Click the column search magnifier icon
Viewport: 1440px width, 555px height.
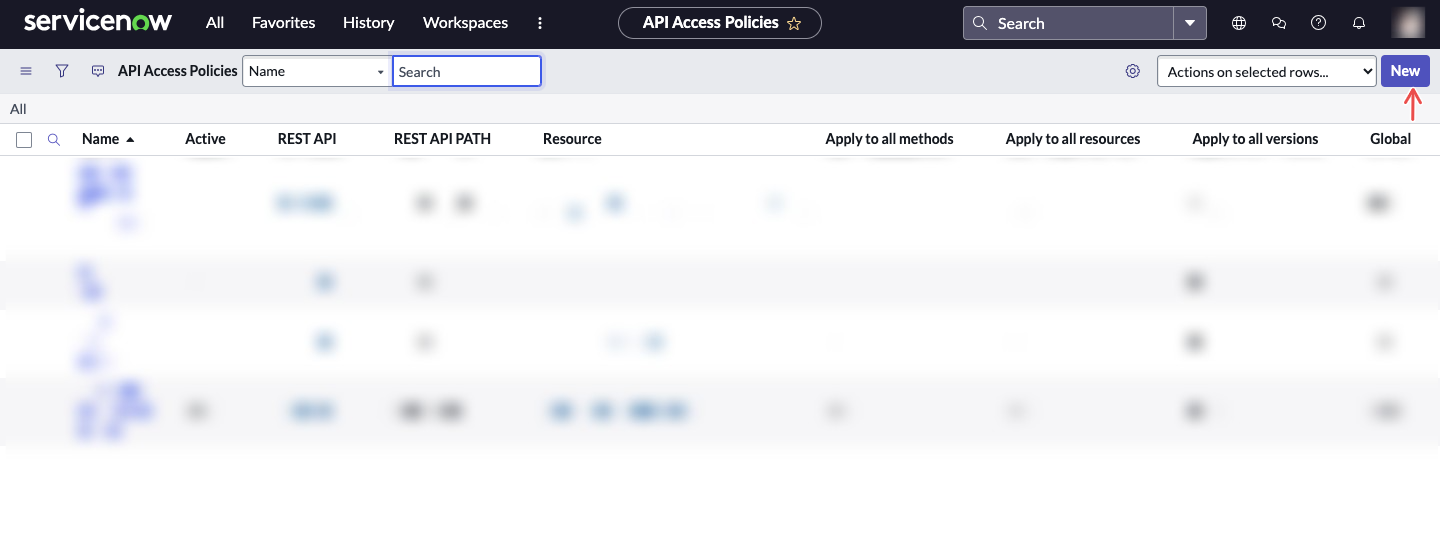pos(54,140)
